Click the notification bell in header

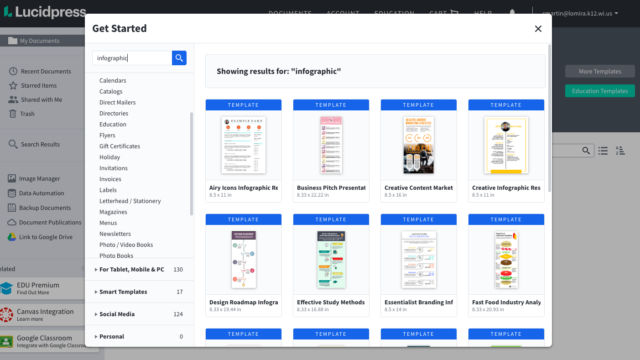pos(512,13)
